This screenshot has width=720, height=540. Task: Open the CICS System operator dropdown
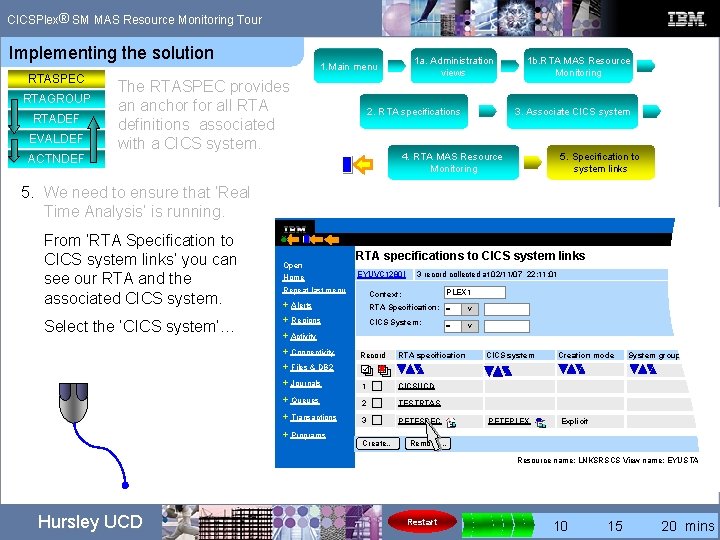461,326
